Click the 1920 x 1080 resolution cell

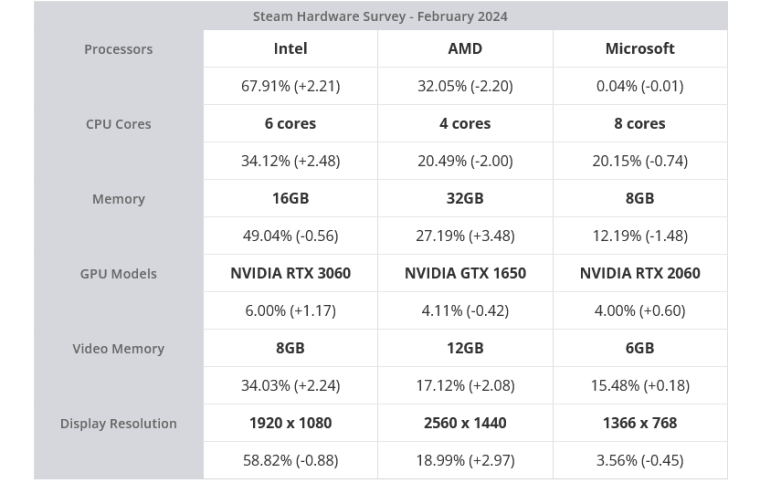pos(290,423)
